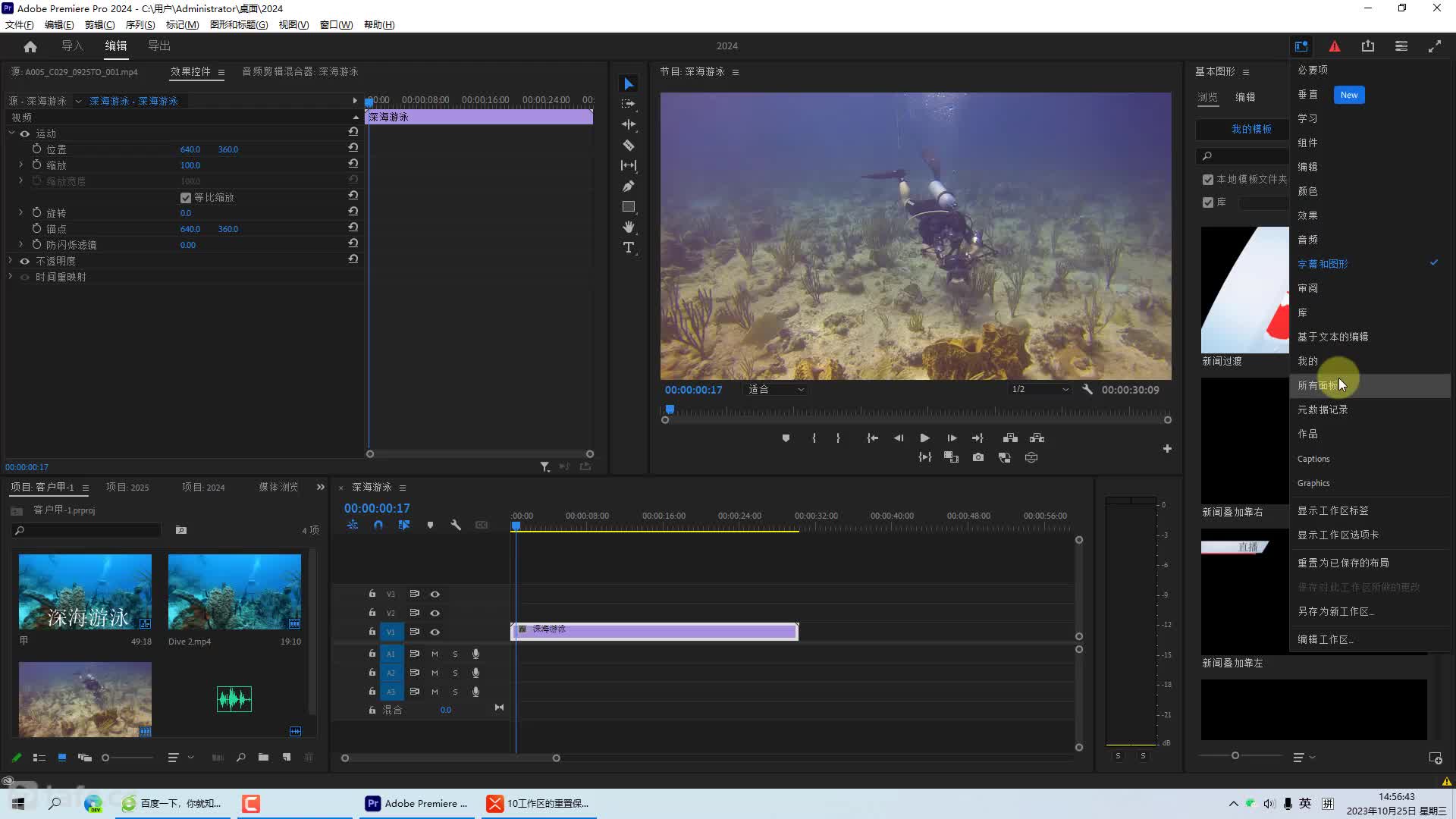Viewport: 1456px width, 819px height.
Task: Select the Track Select Forward tool
Action: coord(628,104)
